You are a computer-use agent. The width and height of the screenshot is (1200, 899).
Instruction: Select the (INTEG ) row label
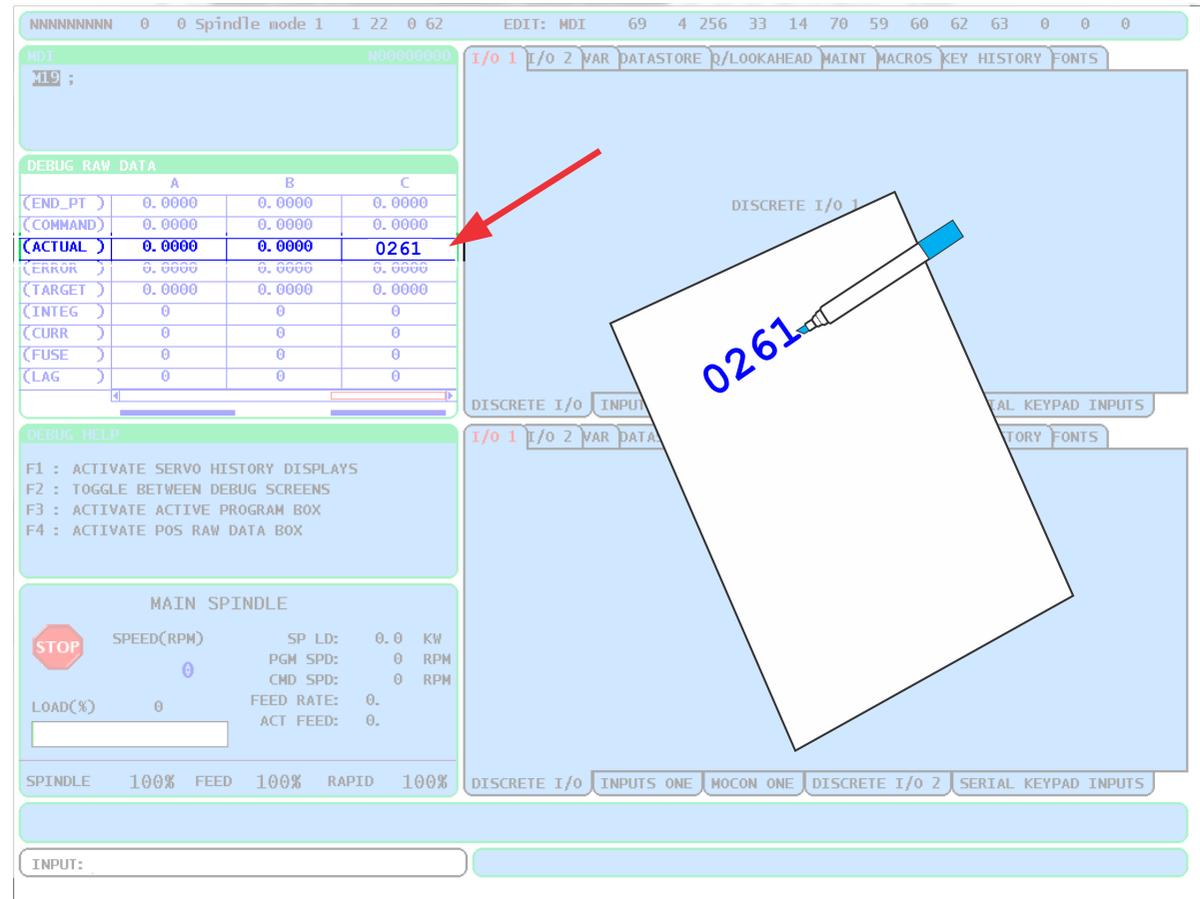tap(65, 312)
